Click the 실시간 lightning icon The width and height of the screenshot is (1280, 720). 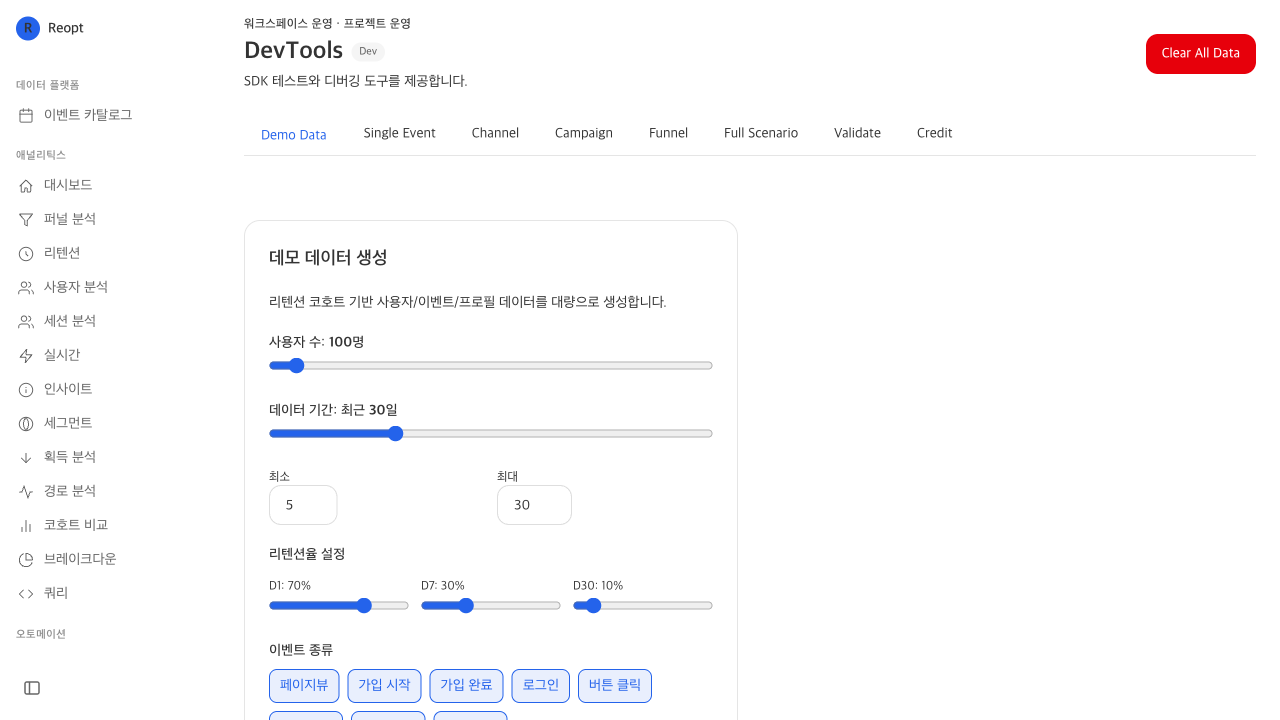click(26, 355)
